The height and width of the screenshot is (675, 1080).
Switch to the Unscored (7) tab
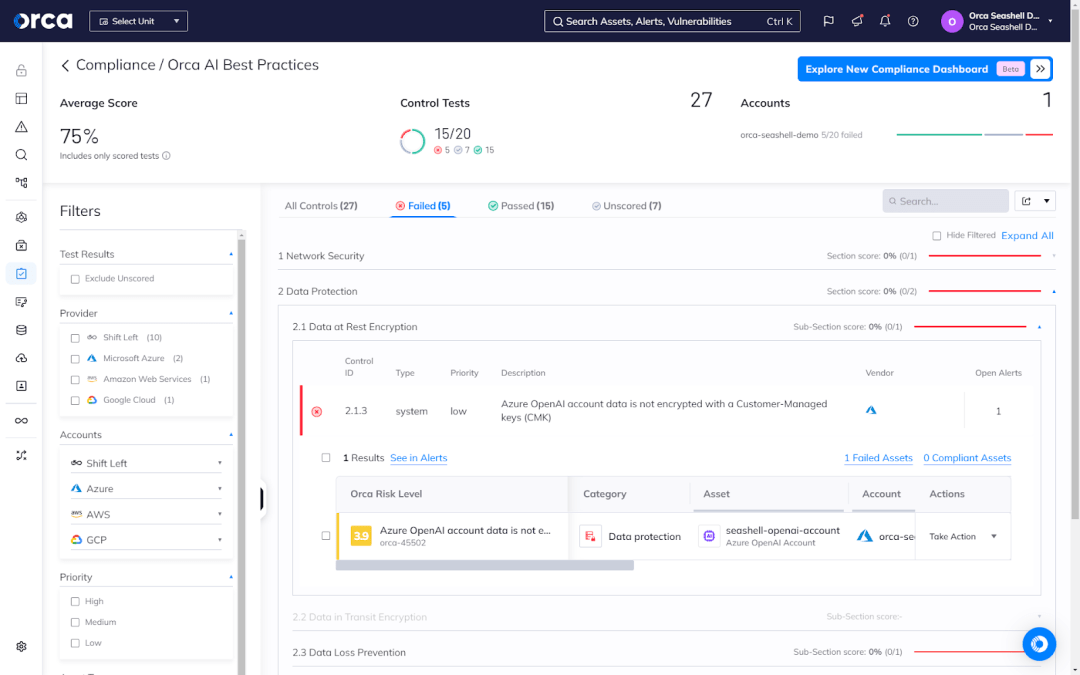(626, 206)
